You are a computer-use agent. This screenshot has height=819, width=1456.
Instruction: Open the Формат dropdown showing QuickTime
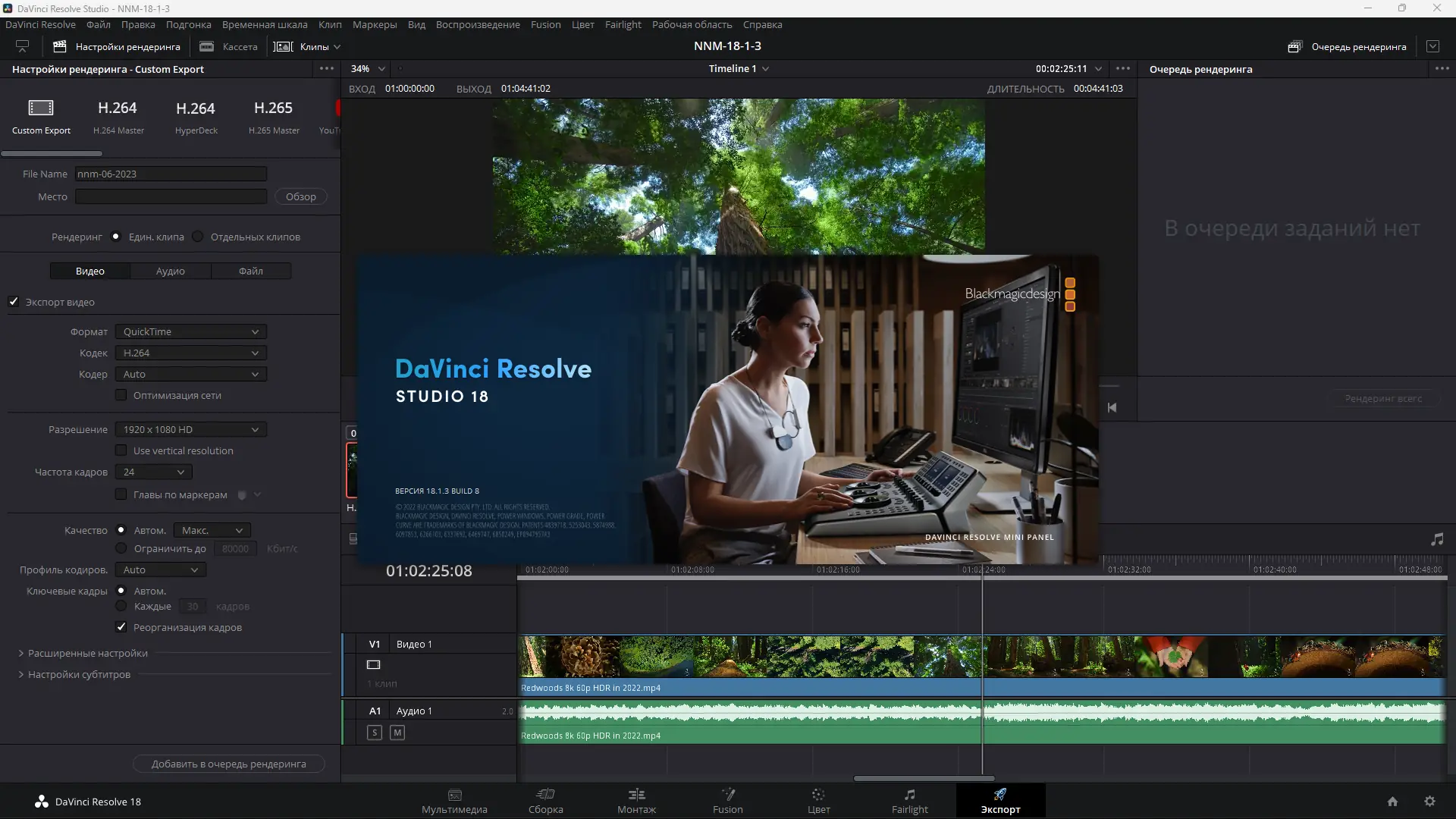pyautogui.click(x=190, y=331)
